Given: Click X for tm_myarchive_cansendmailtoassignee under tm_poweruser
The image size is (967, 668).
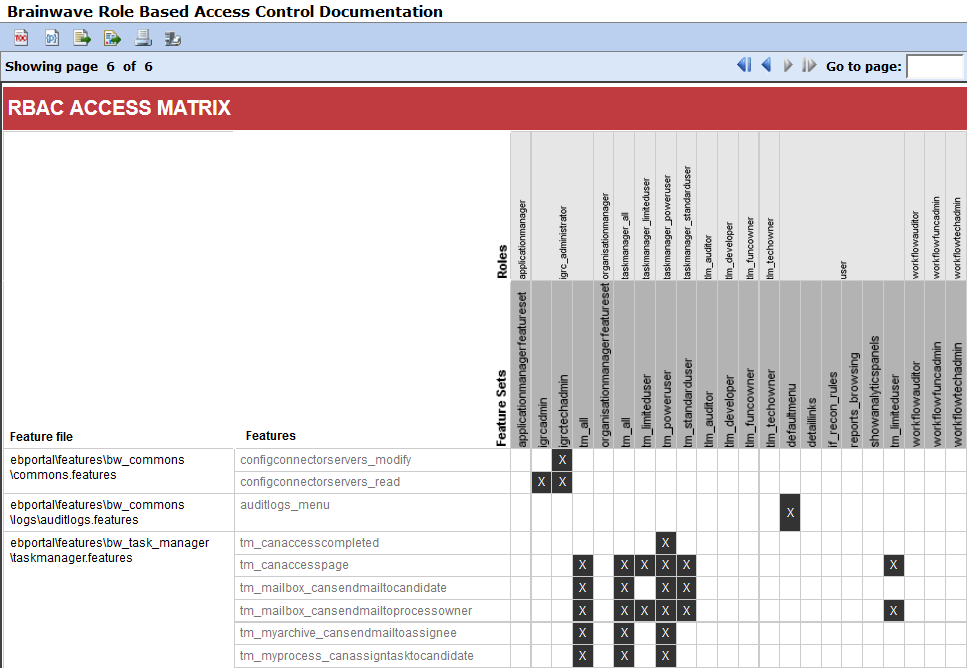Looking at the screenshot, I should tap(665, 633).
